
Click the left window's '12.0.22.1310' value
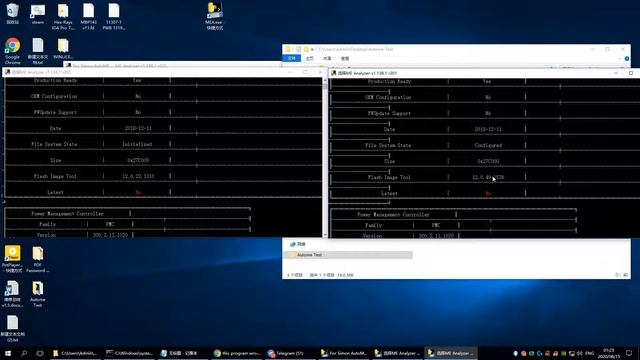pyautogui.click(x=138, y=176)
